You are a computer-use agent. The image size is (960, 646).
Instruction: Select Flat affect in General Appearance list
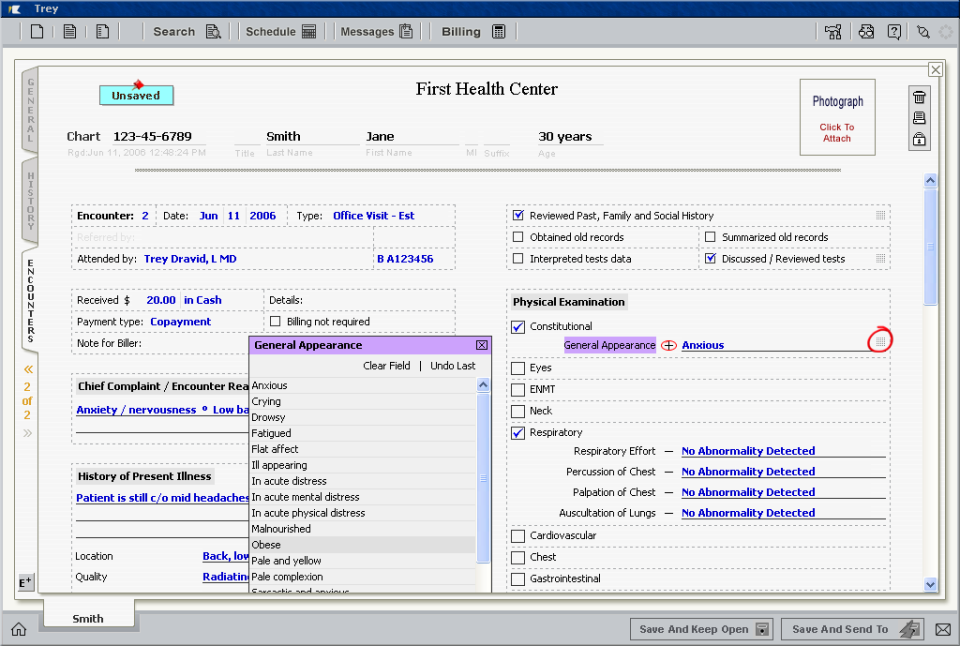[x=363, y=449]
